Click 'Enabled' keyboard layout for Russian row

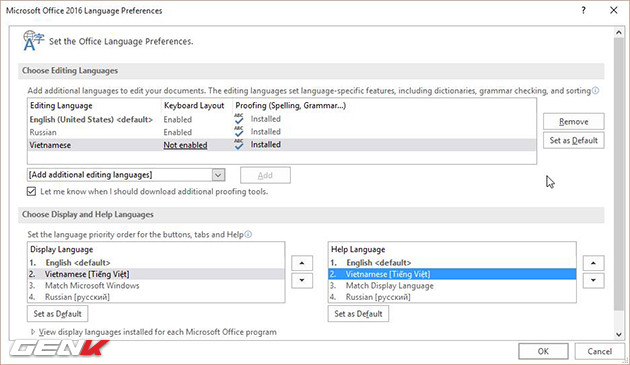coord(178,132)
